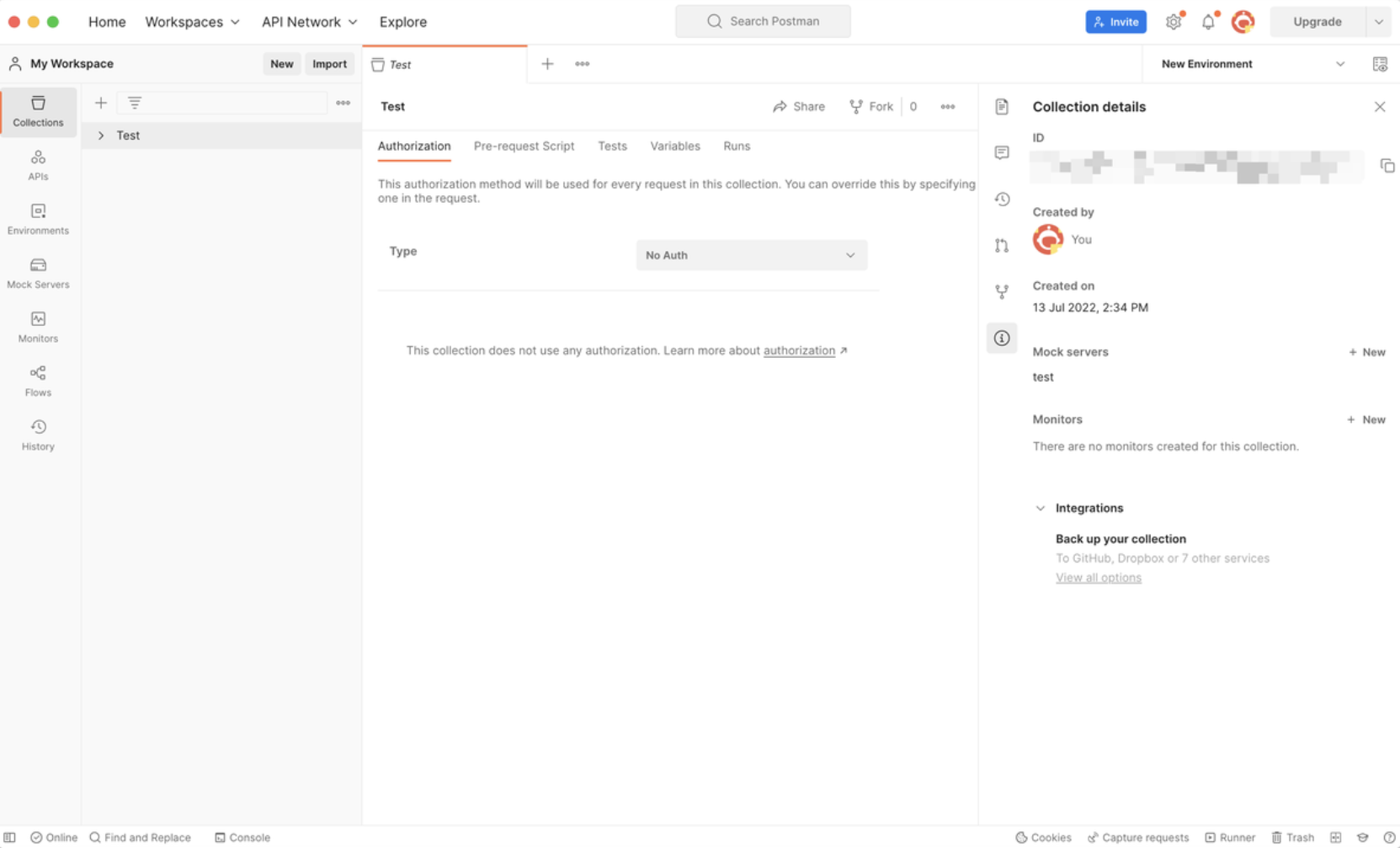
Task: Switch to the Runs tab
Action: (737, 146)
